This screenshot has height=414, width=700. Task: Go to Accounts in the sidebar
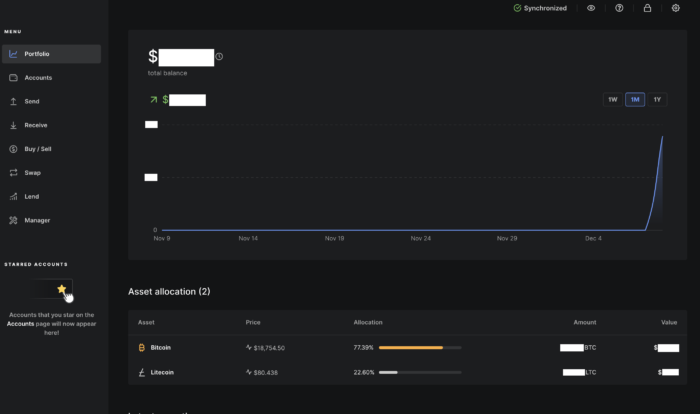(38, 78)
